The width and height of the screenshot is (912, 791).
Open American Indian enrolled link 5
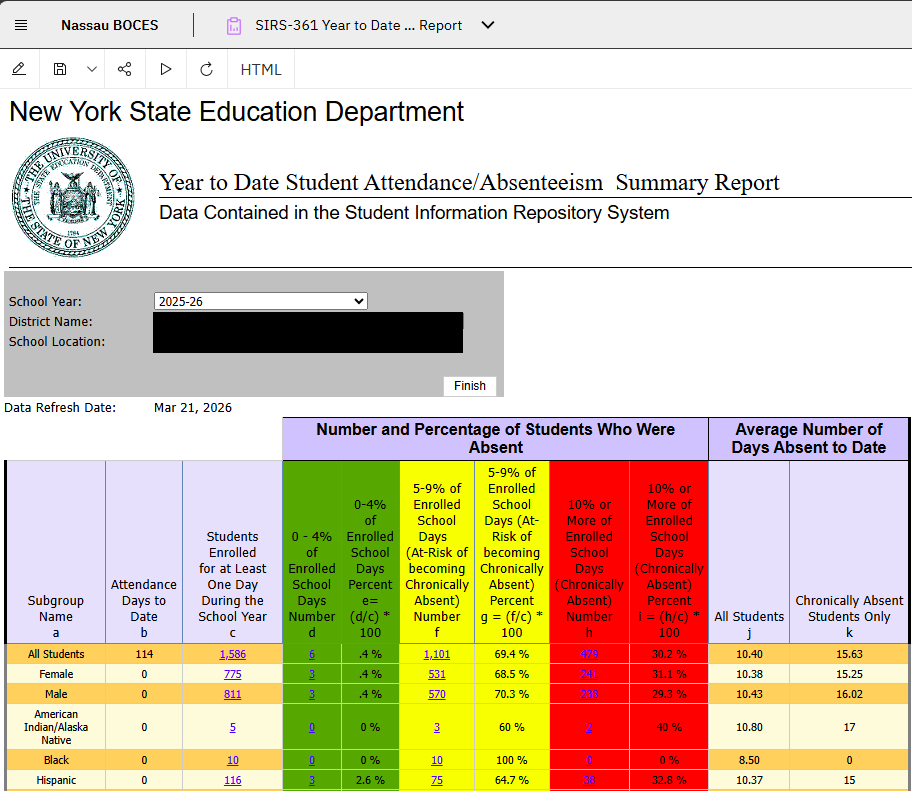233,727
